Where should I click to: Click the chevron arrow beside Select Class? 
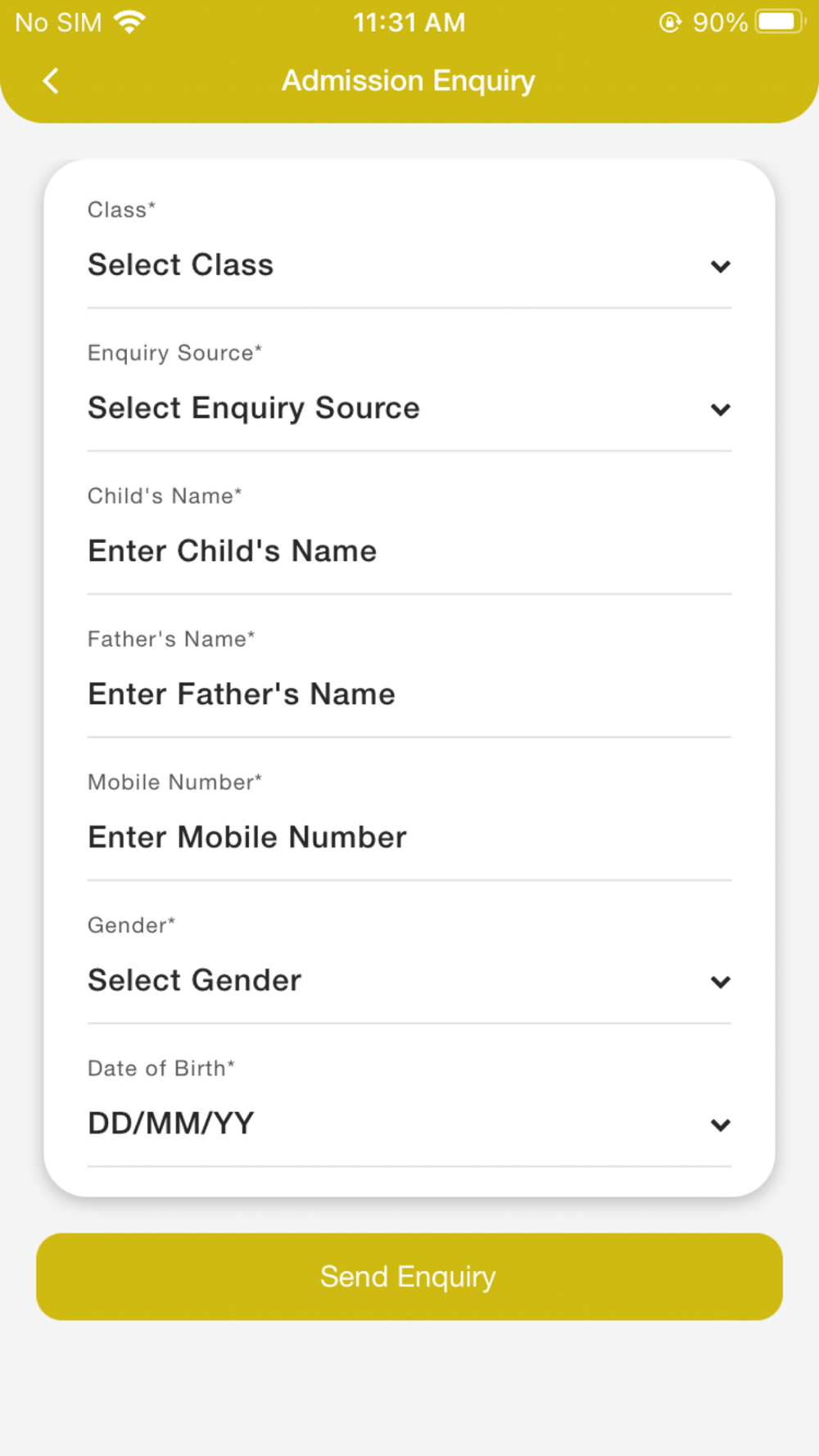[x=720, y=266]
